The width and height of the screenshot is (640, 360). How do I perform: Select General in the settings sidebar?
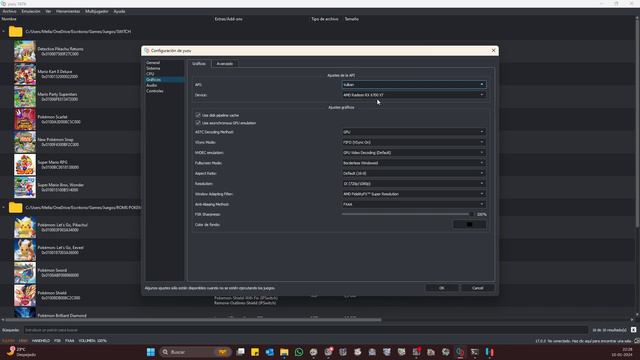(153, 62)
